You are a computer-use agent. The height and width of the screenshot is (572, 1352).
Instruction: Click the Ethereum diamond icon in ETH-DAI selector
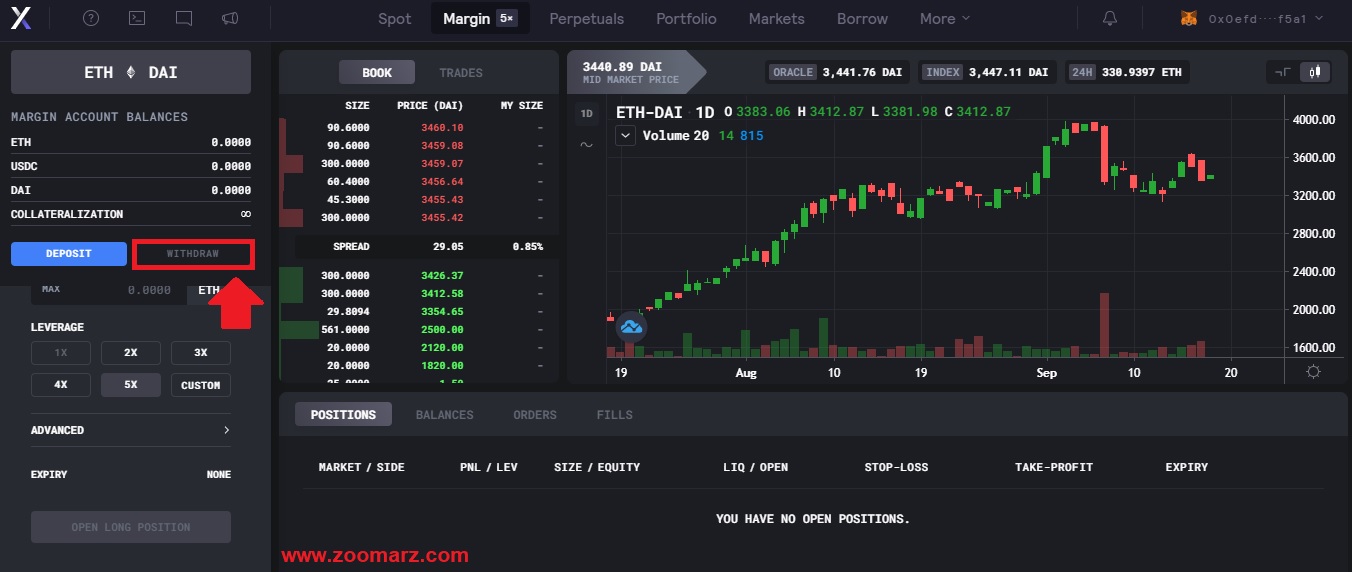[131, 72]
